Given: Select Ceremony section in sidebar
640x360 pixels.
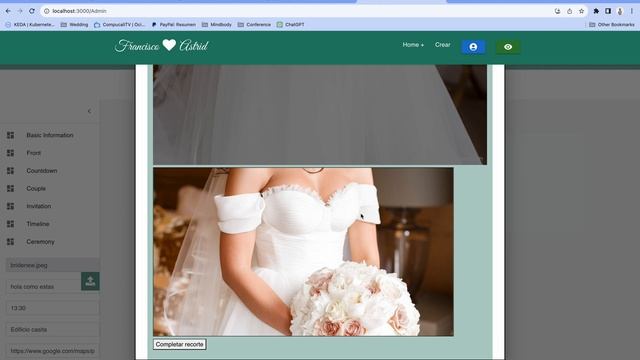Looking at the screenshot, I should [x=40, y=242].
